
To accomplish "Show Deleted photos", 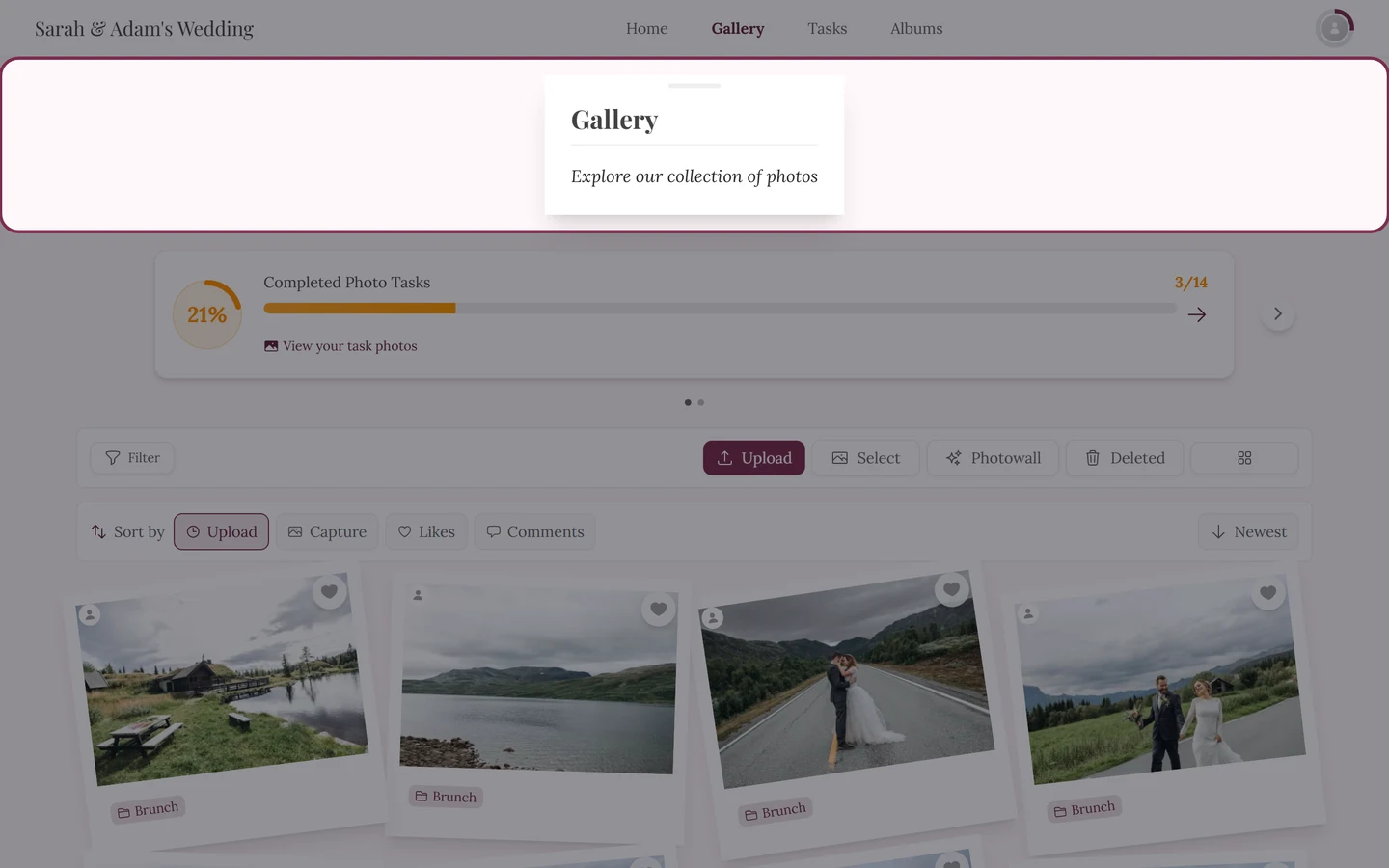I will coord(1125,458).
